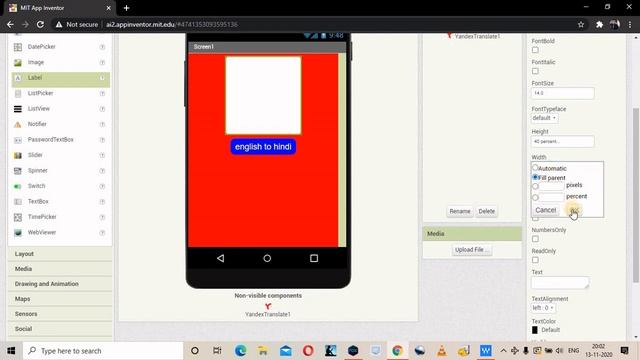640x360 pixels.
Task: Tap the phone preview recents button
Action: (314, 258)
